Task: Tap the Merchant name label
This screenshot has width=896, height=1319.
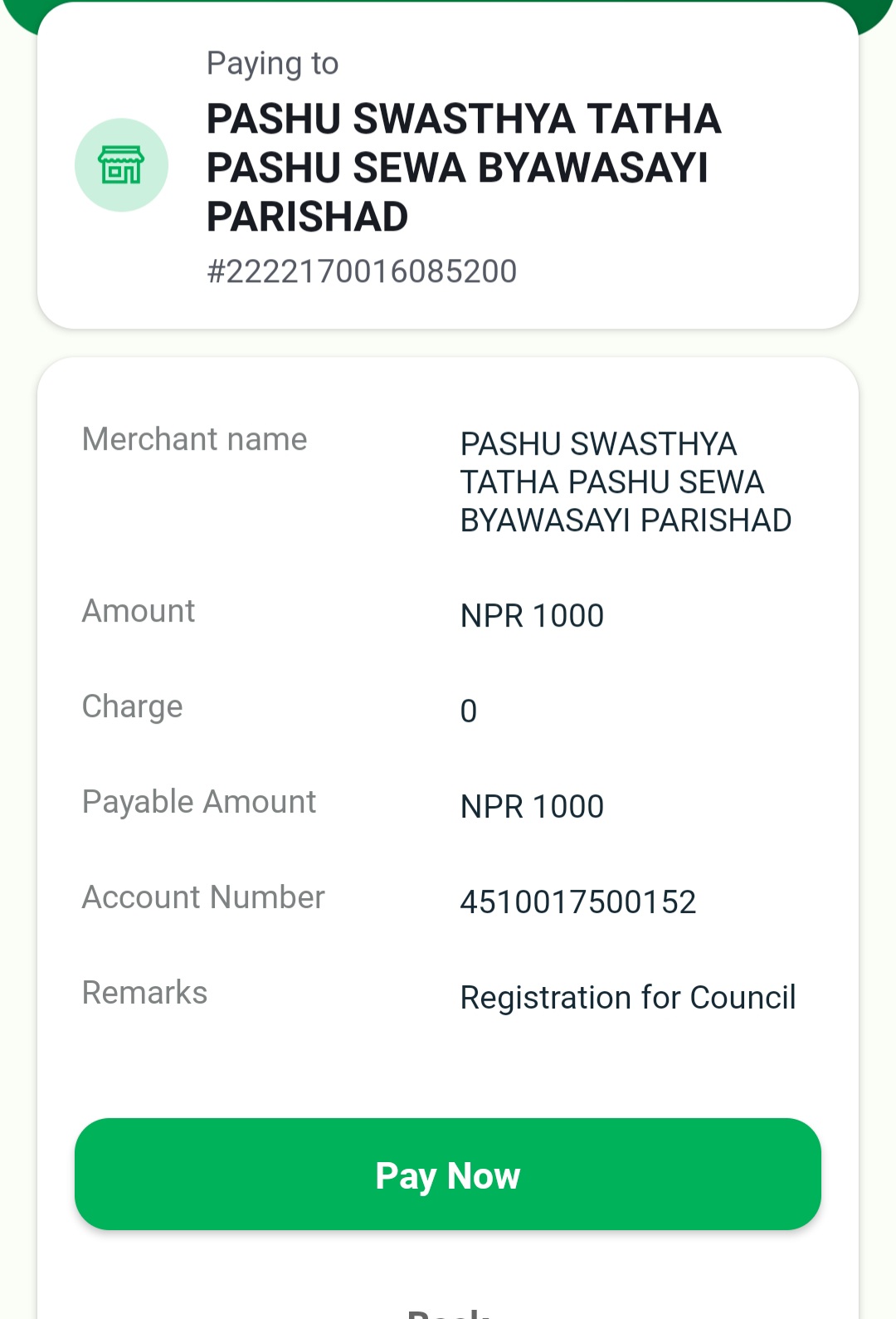Action: pyautogui.click(x=194, y=439)
